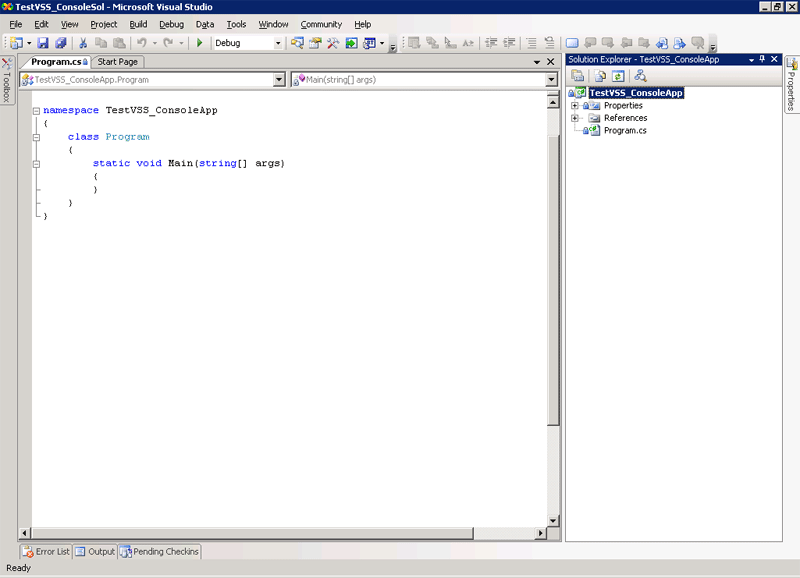This screenshot has height=578, width=800.
Task: Start debugging with the green play icon
Action: pyautogui.click(x=199, y=43)
